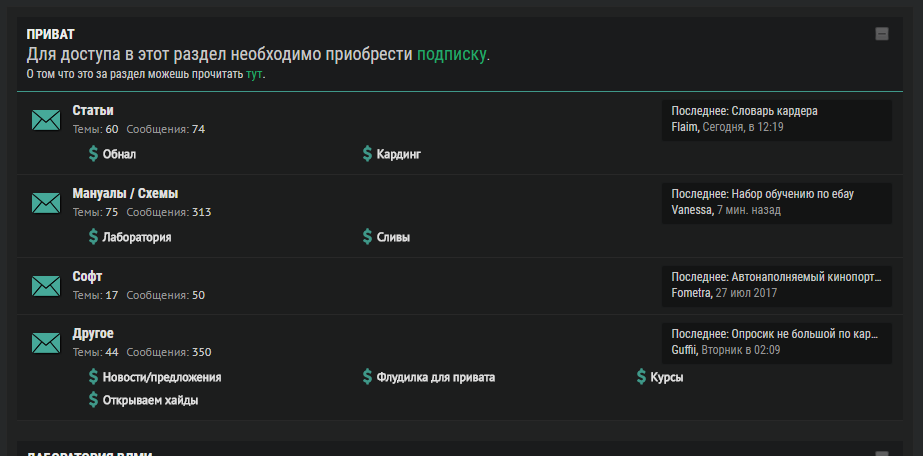The image size is (923, 456).
Task: Collapse the partially visible category at bottom
Action: tap(881, 453)
